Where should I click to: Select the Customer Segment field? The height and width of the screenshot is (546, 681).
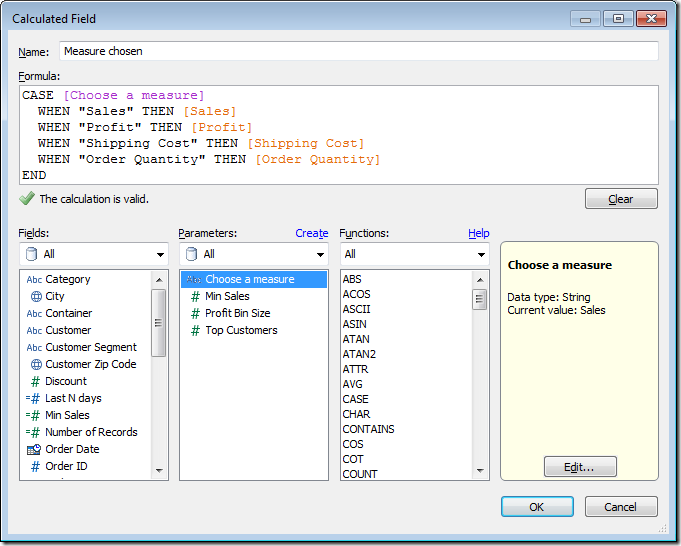pos(91,347)
